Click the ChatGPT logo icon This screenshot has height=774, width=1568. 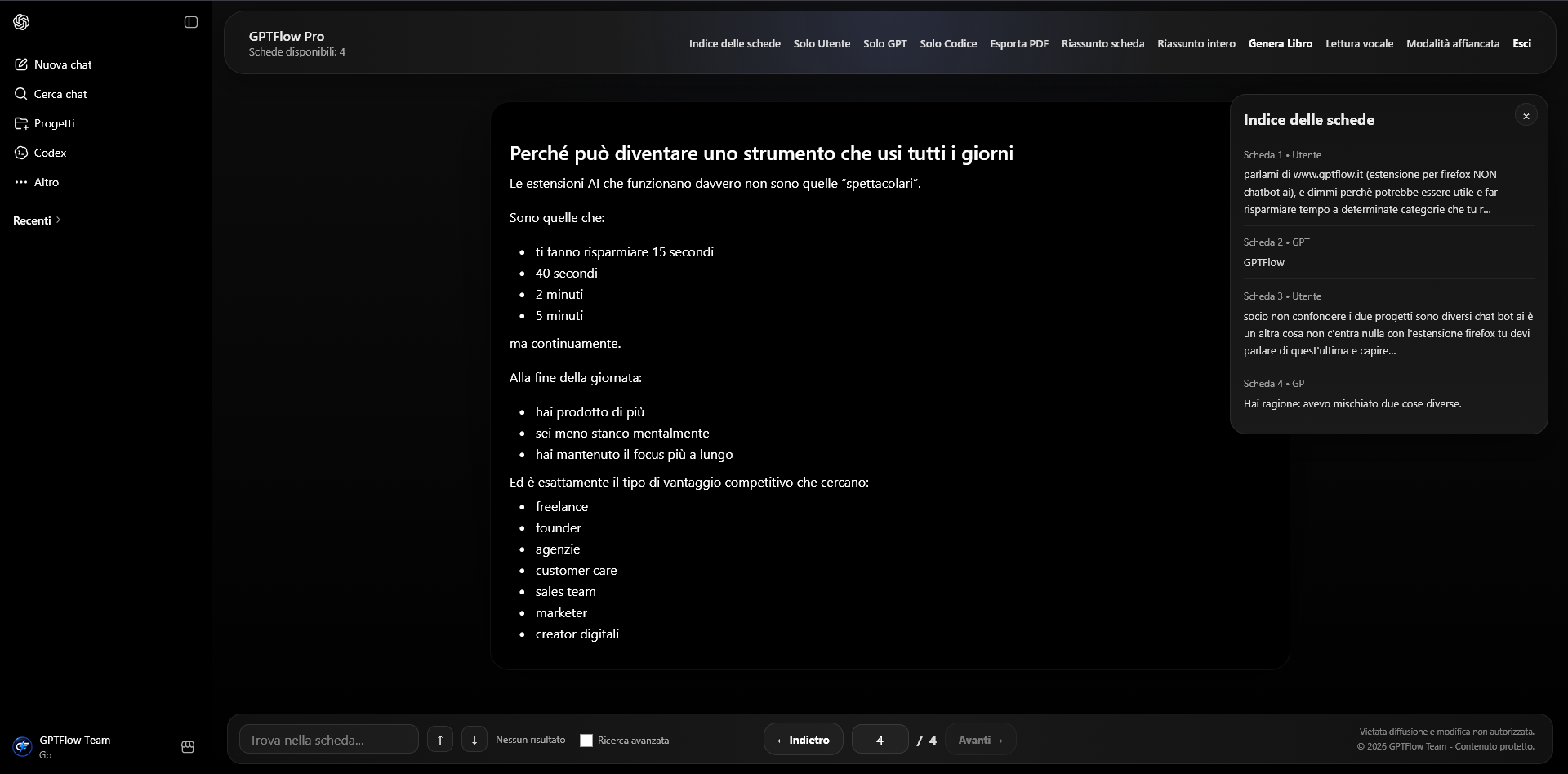click(22, 22)
